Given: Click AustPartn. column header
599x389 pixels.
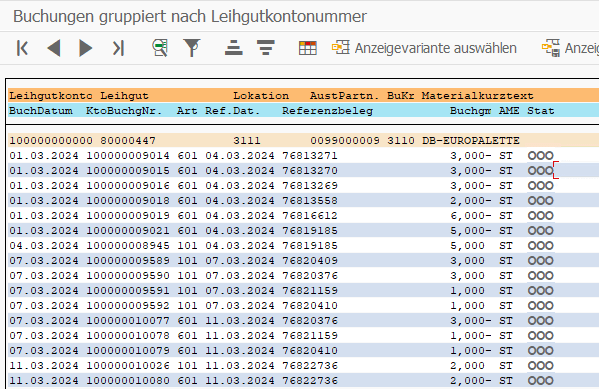Looking at the screenshot, I should 345,96.
